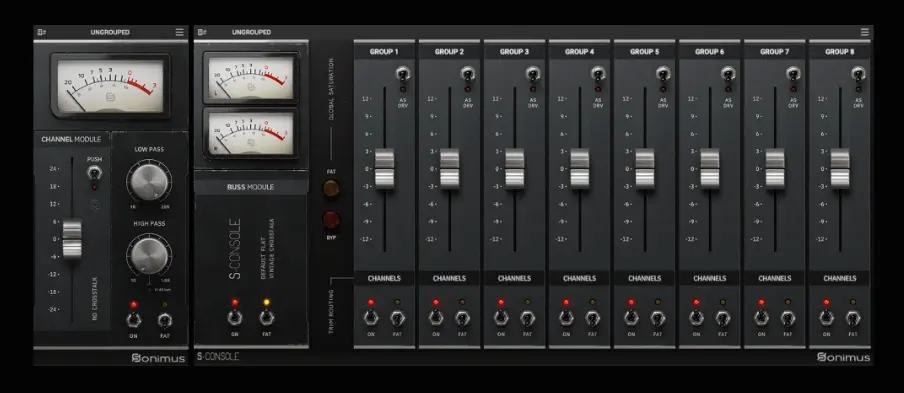Click the VINTAGE CROSSTALK vertical label
904x393 pixels.
click(272, 249)
